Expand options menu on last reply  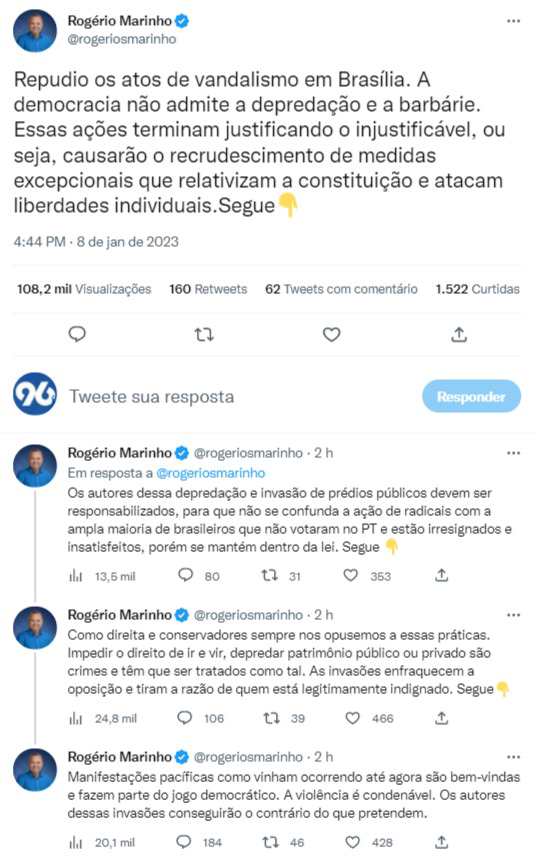(x=513, y=757)
